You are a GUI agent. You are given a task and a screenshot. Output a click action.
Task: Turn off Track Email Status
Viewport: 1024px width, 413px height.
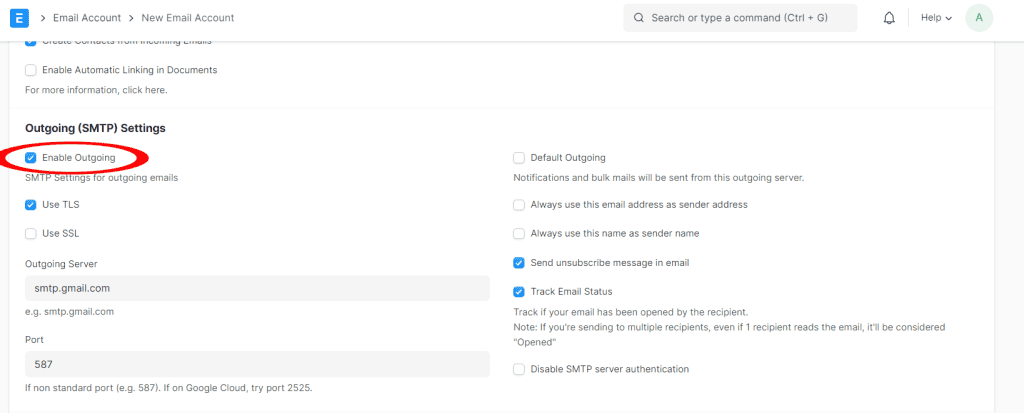[519, 292]
